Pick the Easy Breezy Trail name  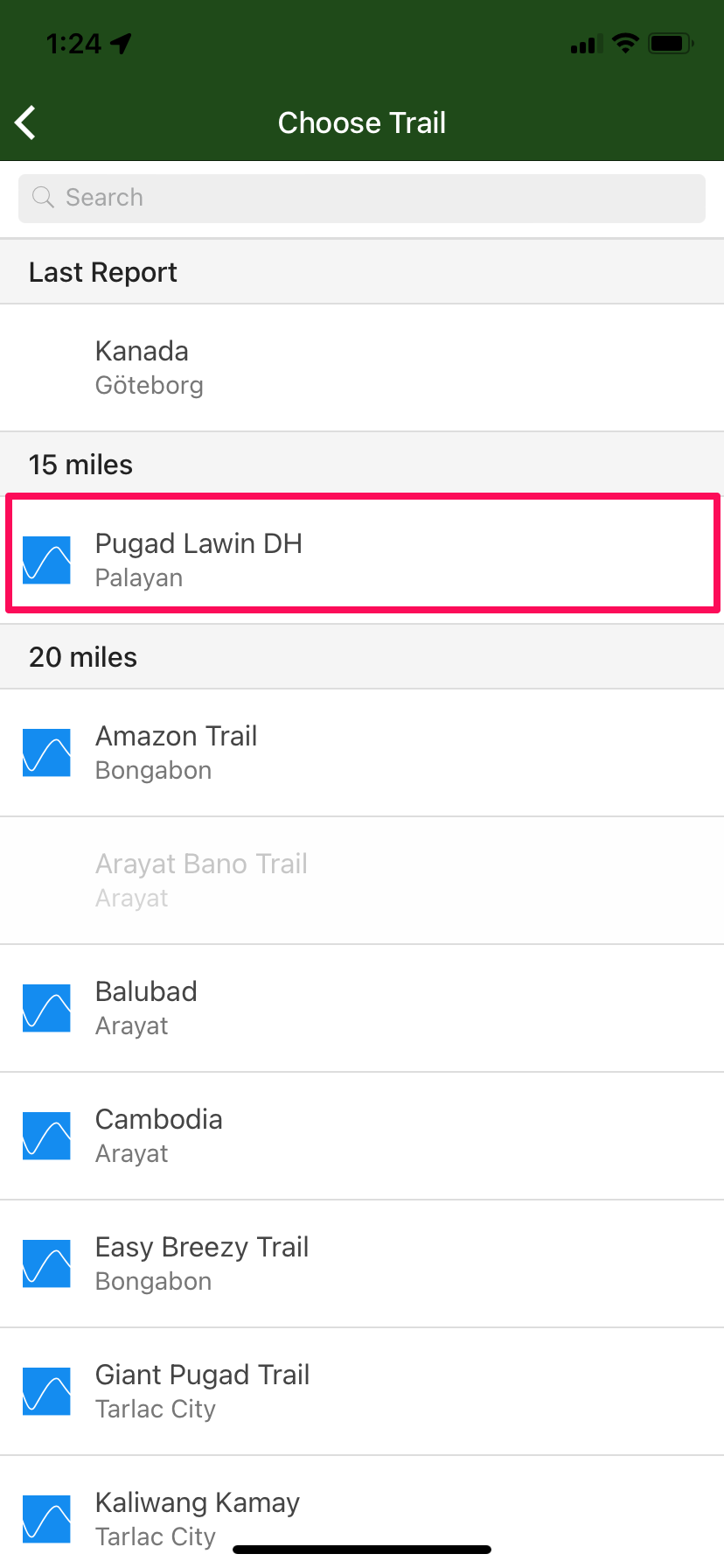202,1247
